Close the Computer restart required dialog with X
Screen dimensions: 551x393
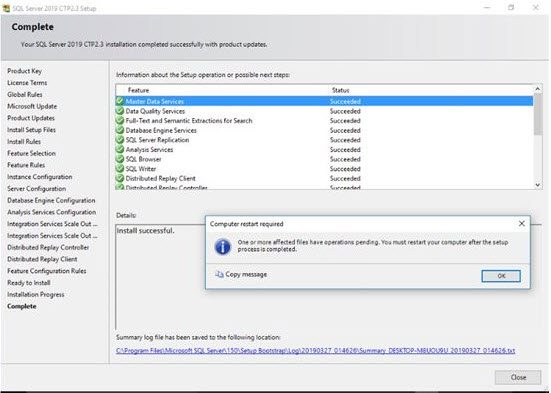point(522,224)
